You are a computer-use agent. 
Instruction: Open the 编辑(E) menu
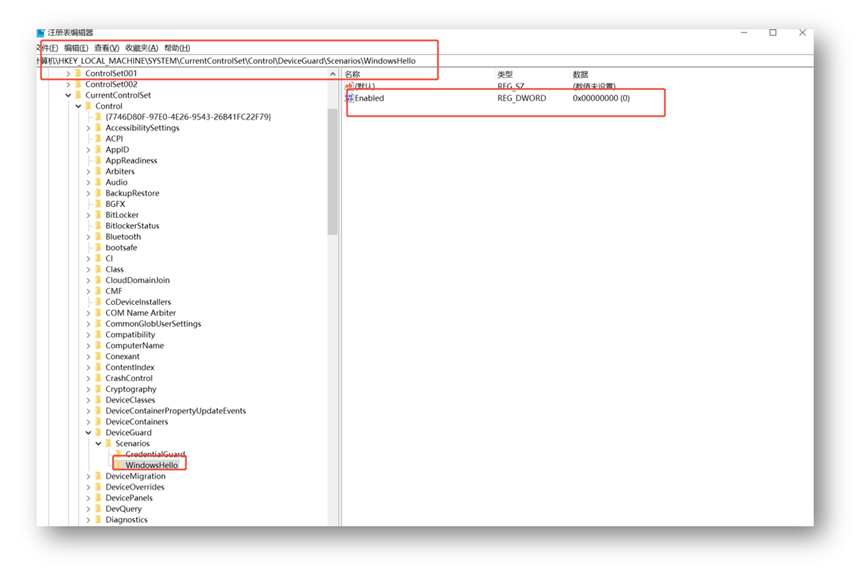[x=76, y=48]
